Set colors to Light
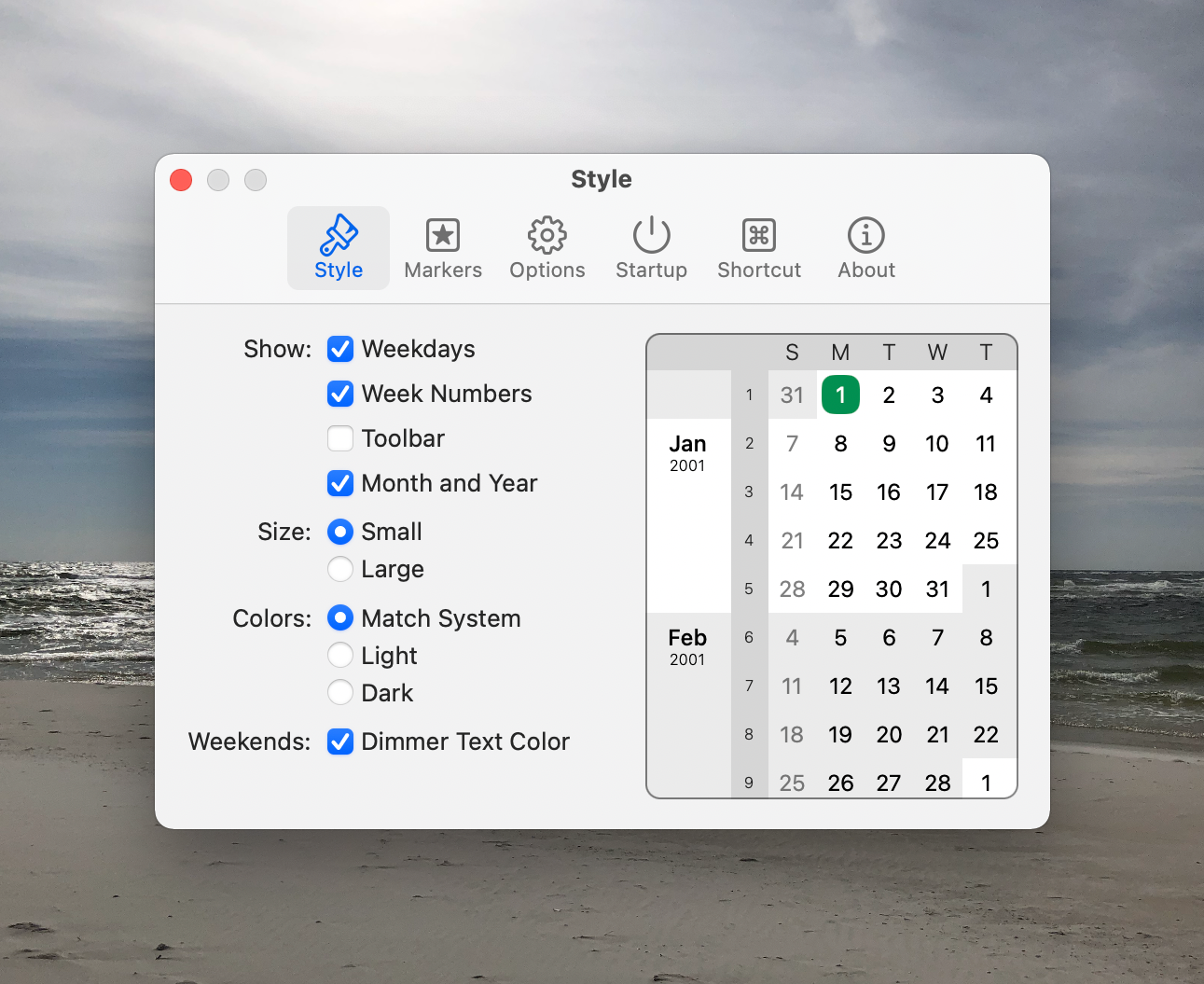 pos(340,656)
